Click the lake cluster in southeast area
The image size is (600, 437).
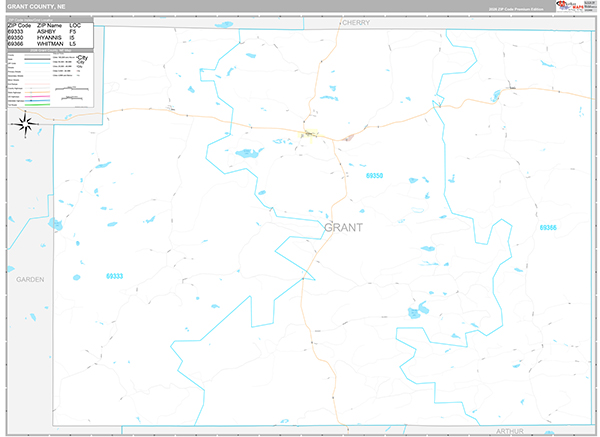point(417,313)
